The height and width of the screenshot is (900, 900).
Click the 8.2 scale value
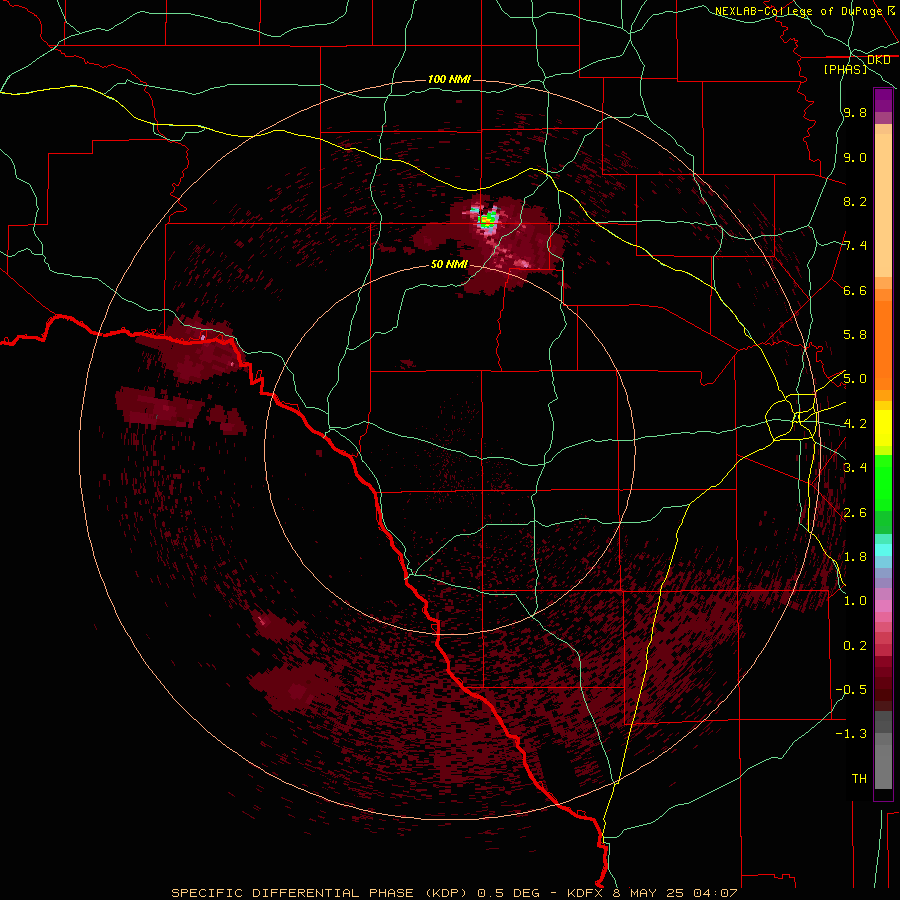(x=855, y=201)
